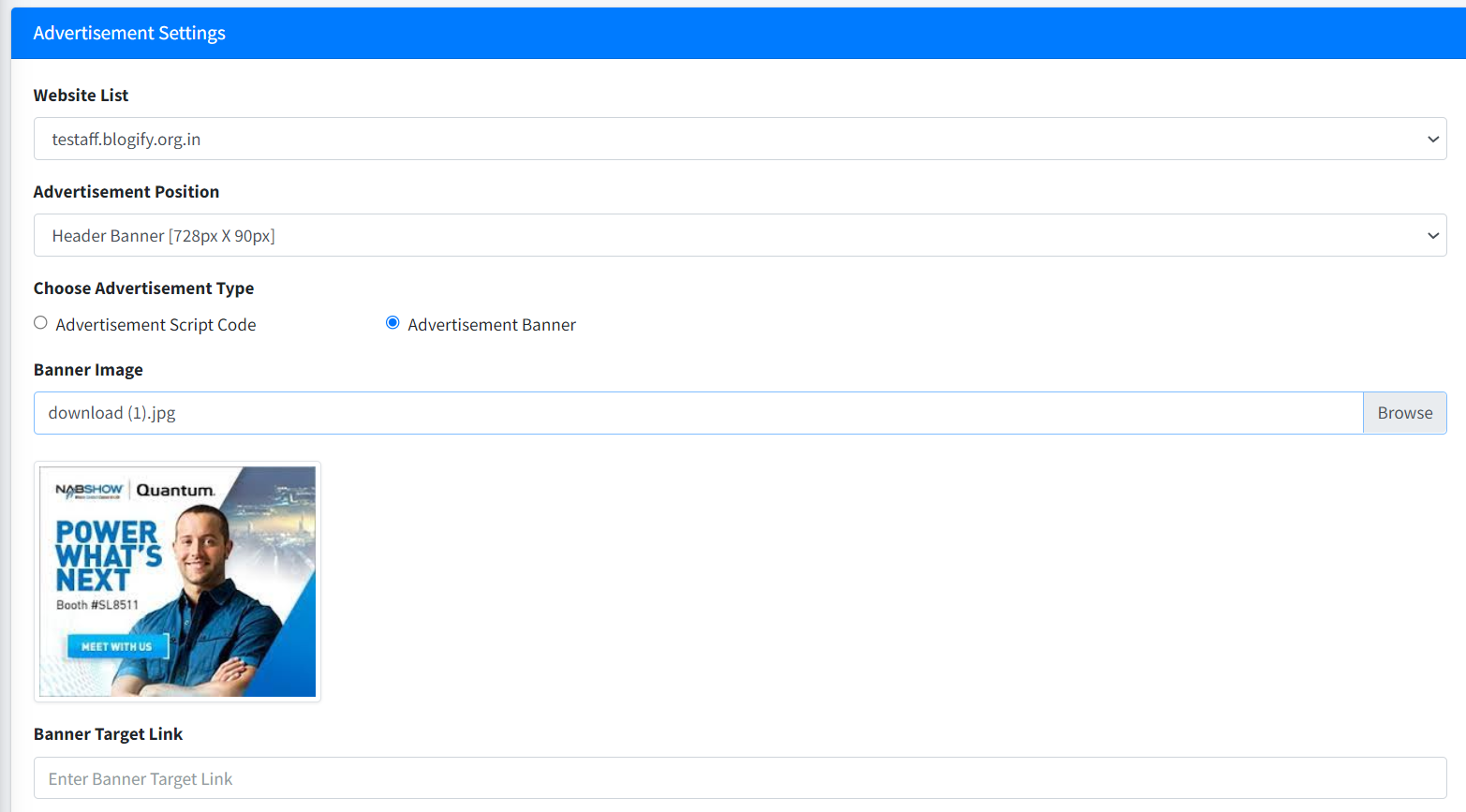
Task: Open the Website List dropdown
Action: pos(740,139)
